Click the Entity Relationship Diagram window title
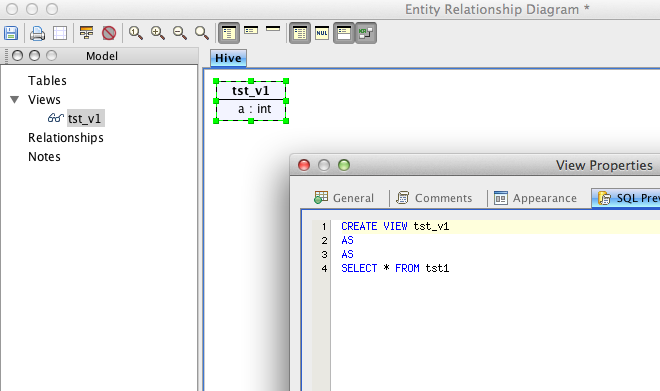 coord(497,9)
